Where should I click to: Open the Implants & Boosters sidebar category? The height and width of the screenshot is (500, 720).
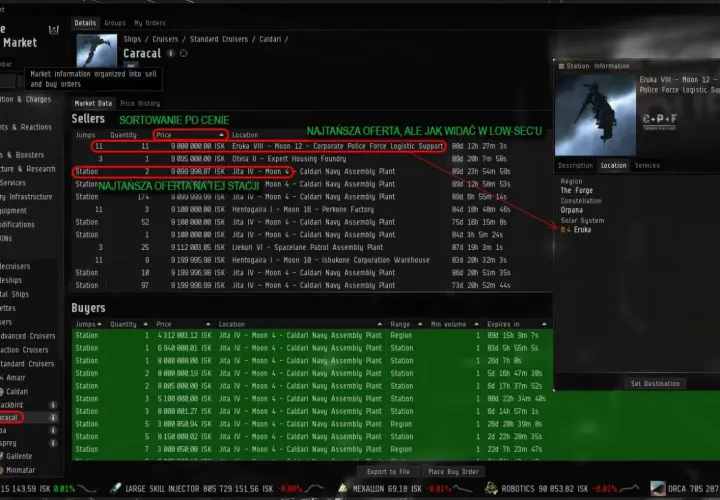pyautogui.click(x=22, y=155)
